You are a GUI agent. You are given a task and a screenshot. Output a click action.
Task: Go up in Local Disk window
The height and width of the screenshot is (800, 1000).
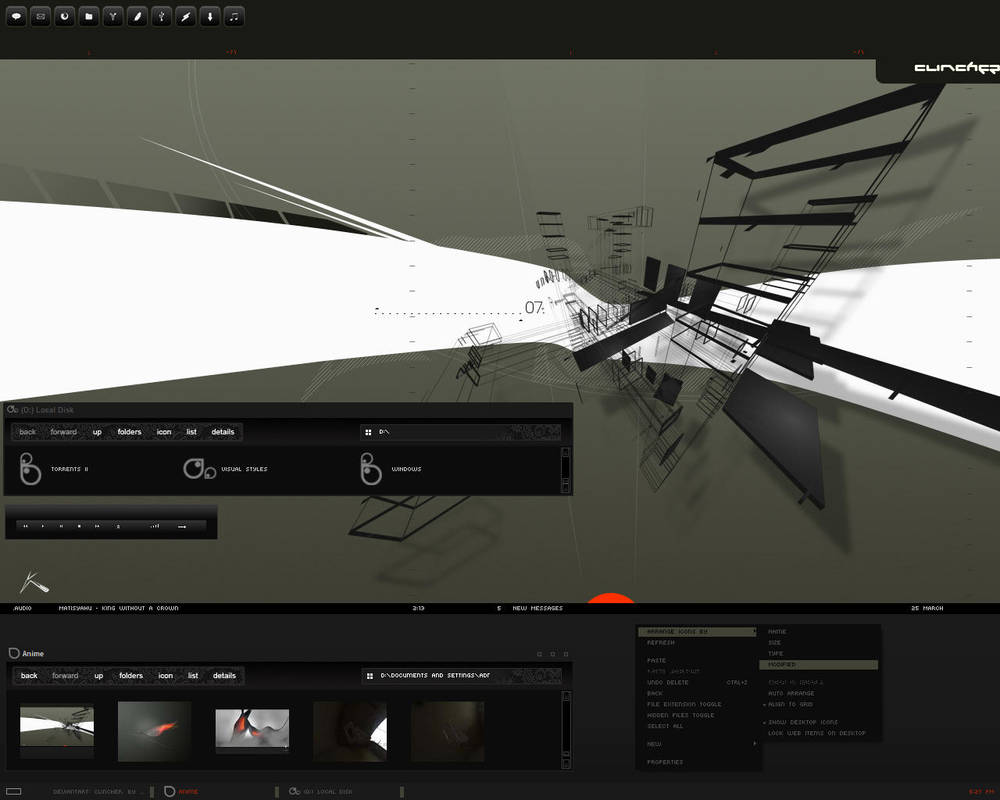point(97,432)
